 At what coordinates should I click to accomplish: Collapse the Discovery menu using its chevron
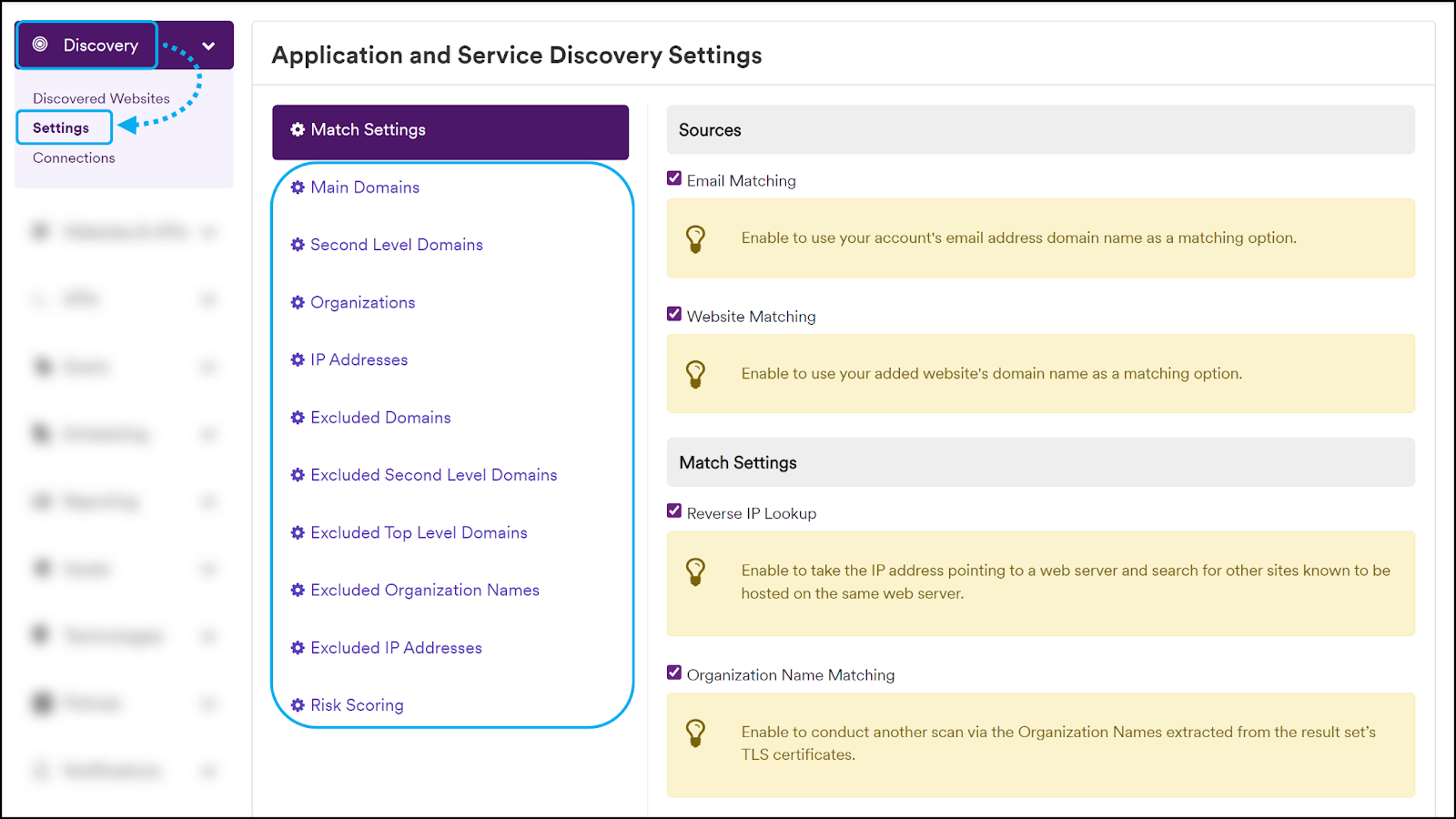(x=207, y=45)
